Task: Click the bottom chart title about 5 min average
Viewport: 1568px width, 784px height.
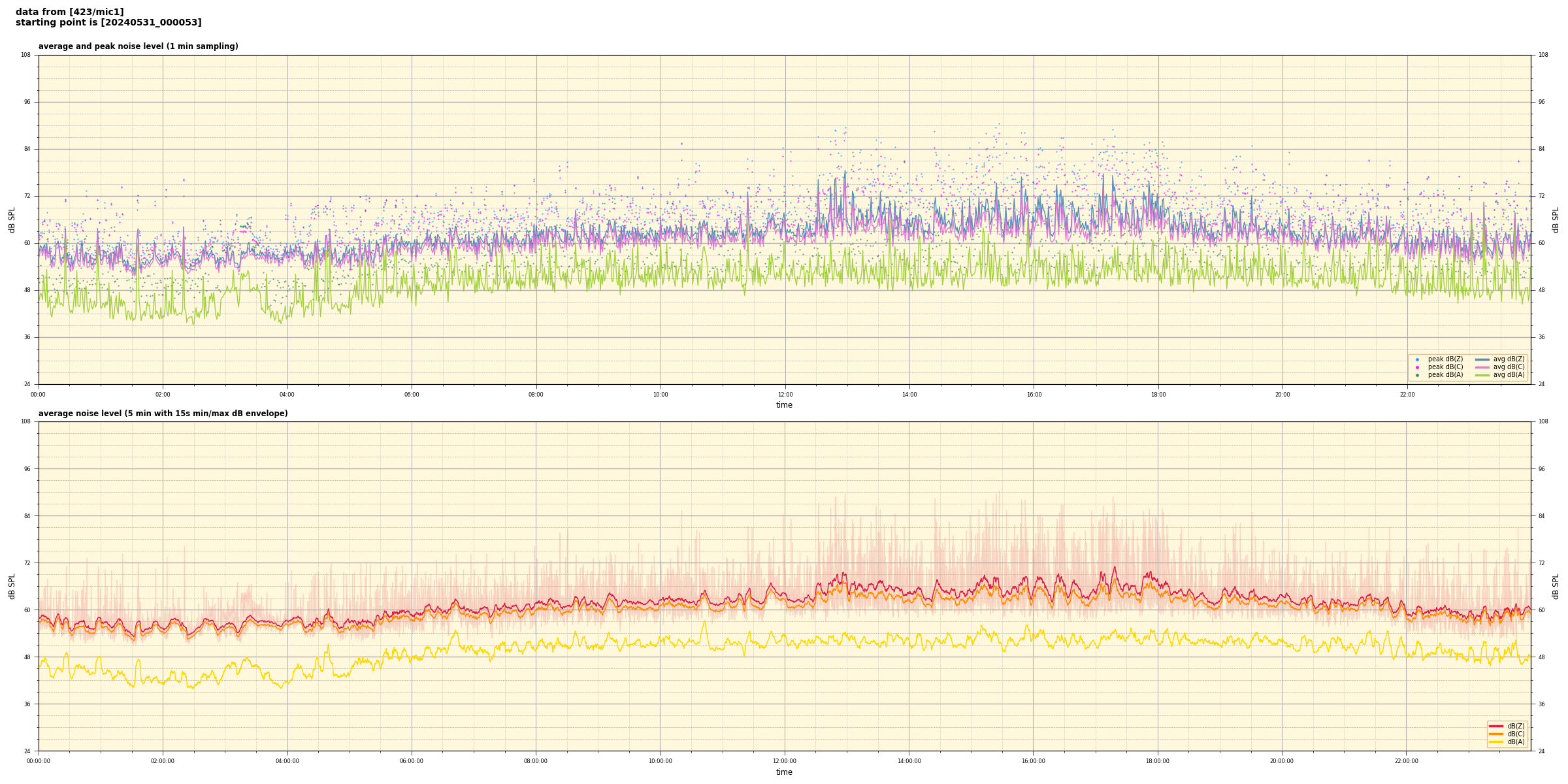Action: (x=163, y=414)
